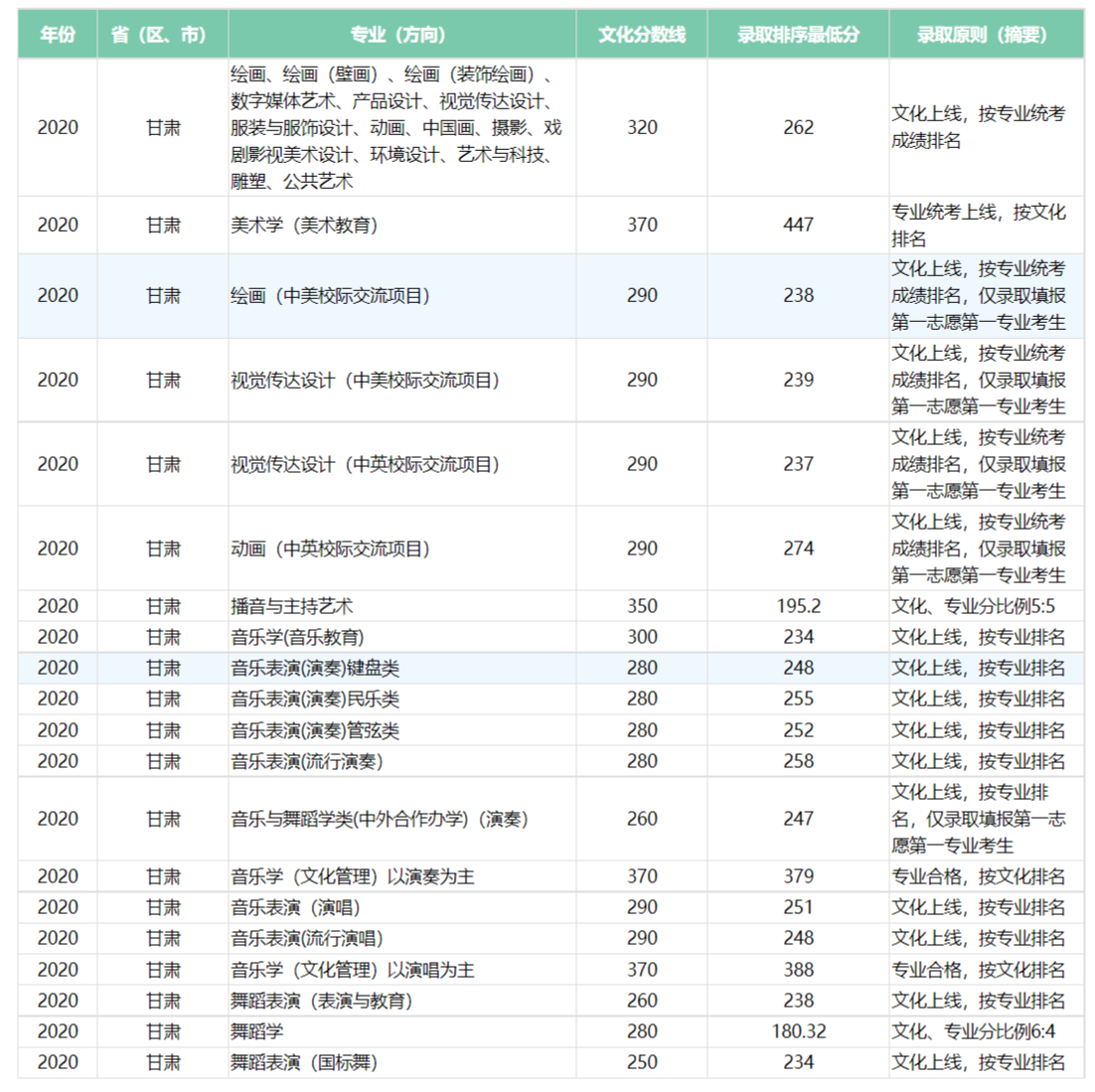Click the 录取排序最低分 column header
The width and height of the screenshot is (1095, 1092).
click(798, 34)
